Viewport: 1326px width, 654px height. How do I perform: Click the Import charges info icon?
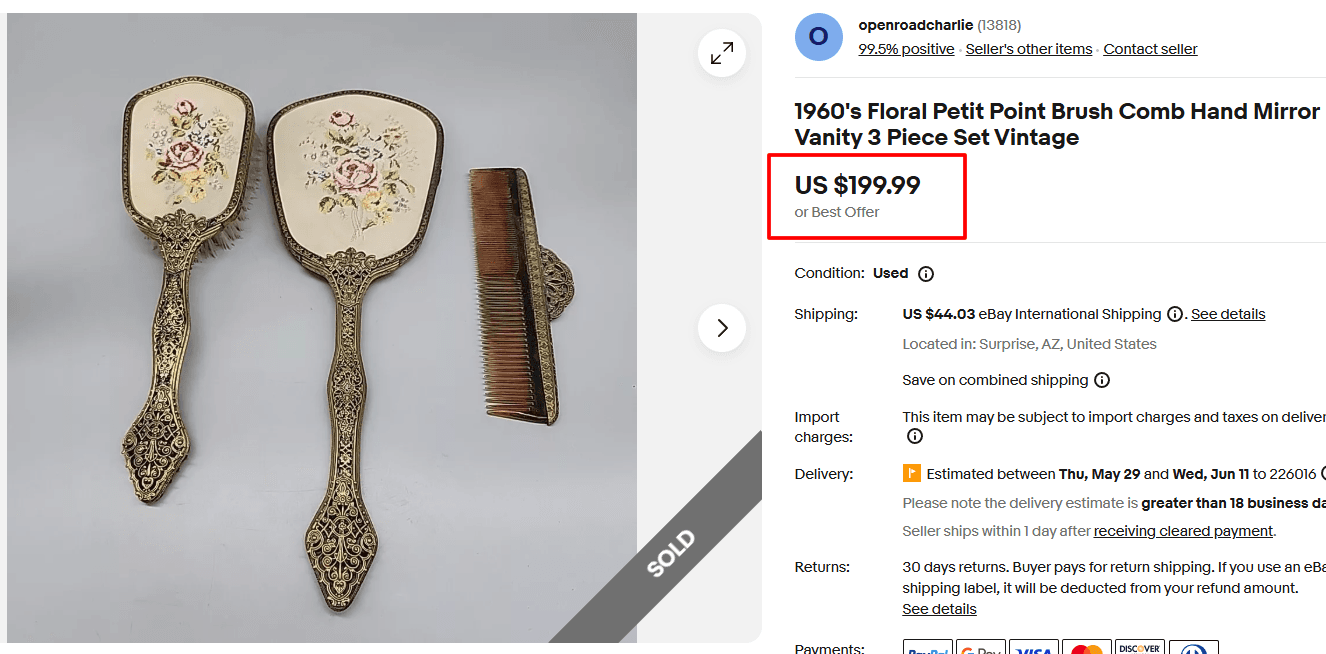[x=915, y=436]
